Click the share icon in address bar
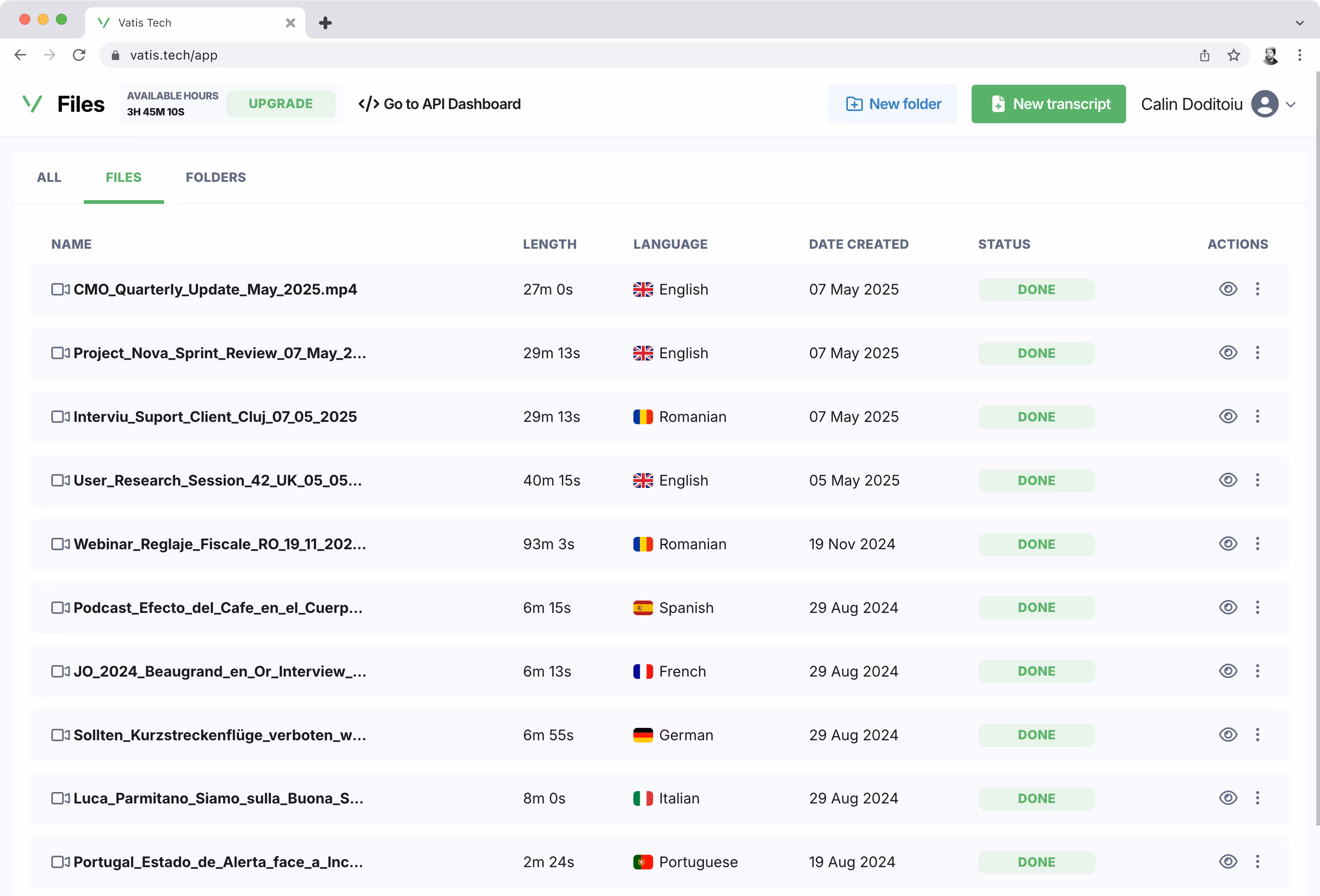Viewport: 1320px width, 896px height. coord(1204,55)
